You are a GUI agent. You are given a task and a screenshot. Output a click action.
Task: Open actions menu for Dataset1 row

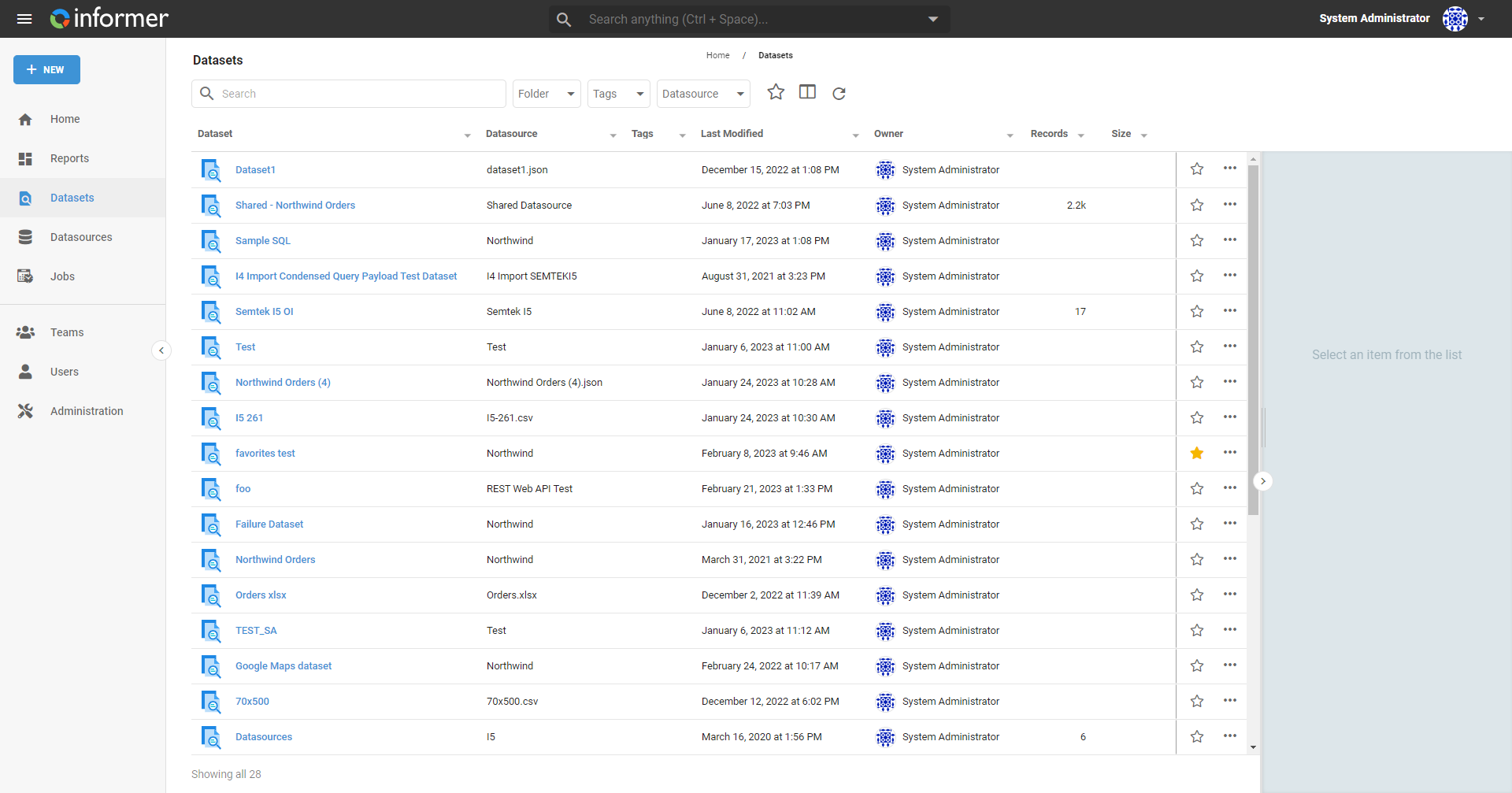(1230, 169)
